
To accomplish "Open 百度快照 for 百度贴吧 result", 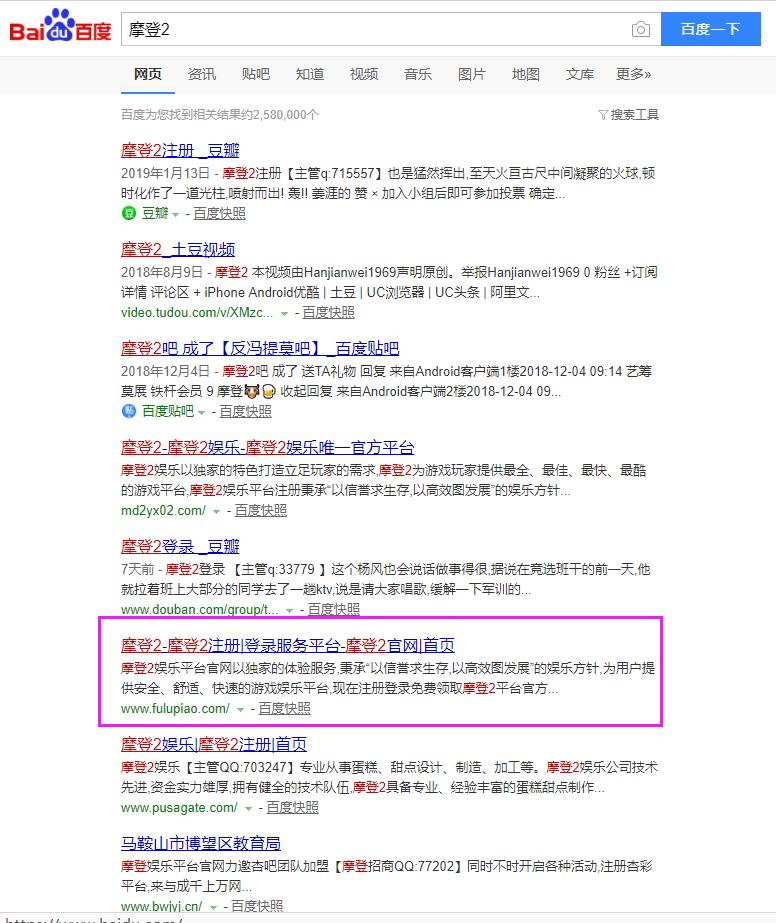I will click(x=245, y=411).
